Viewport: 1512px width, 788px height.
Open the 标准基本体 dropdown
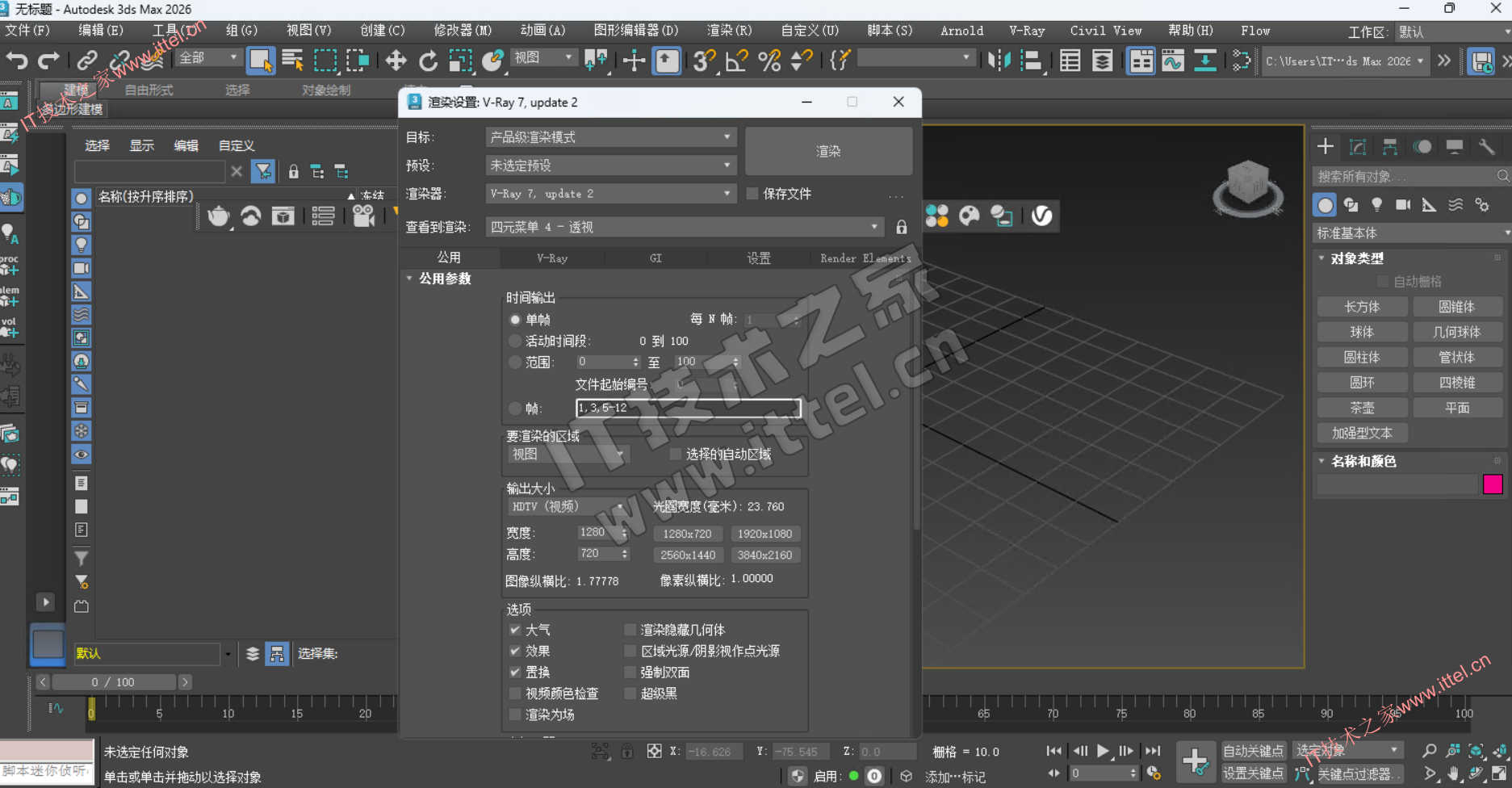(1411, 233)
